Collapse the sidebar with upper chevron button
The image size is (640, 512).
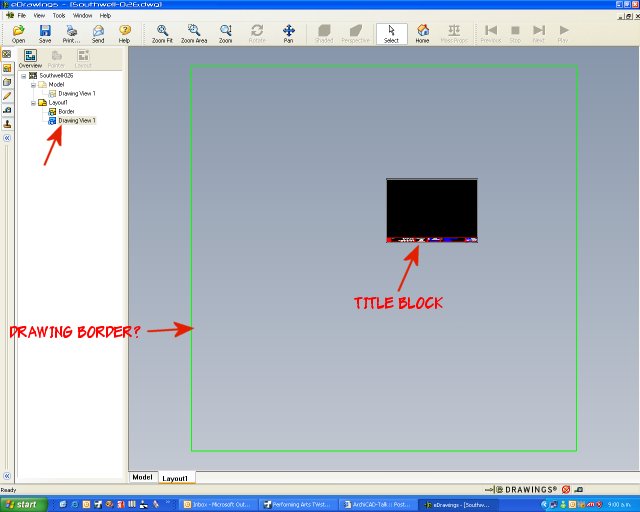tap(7, 138)
